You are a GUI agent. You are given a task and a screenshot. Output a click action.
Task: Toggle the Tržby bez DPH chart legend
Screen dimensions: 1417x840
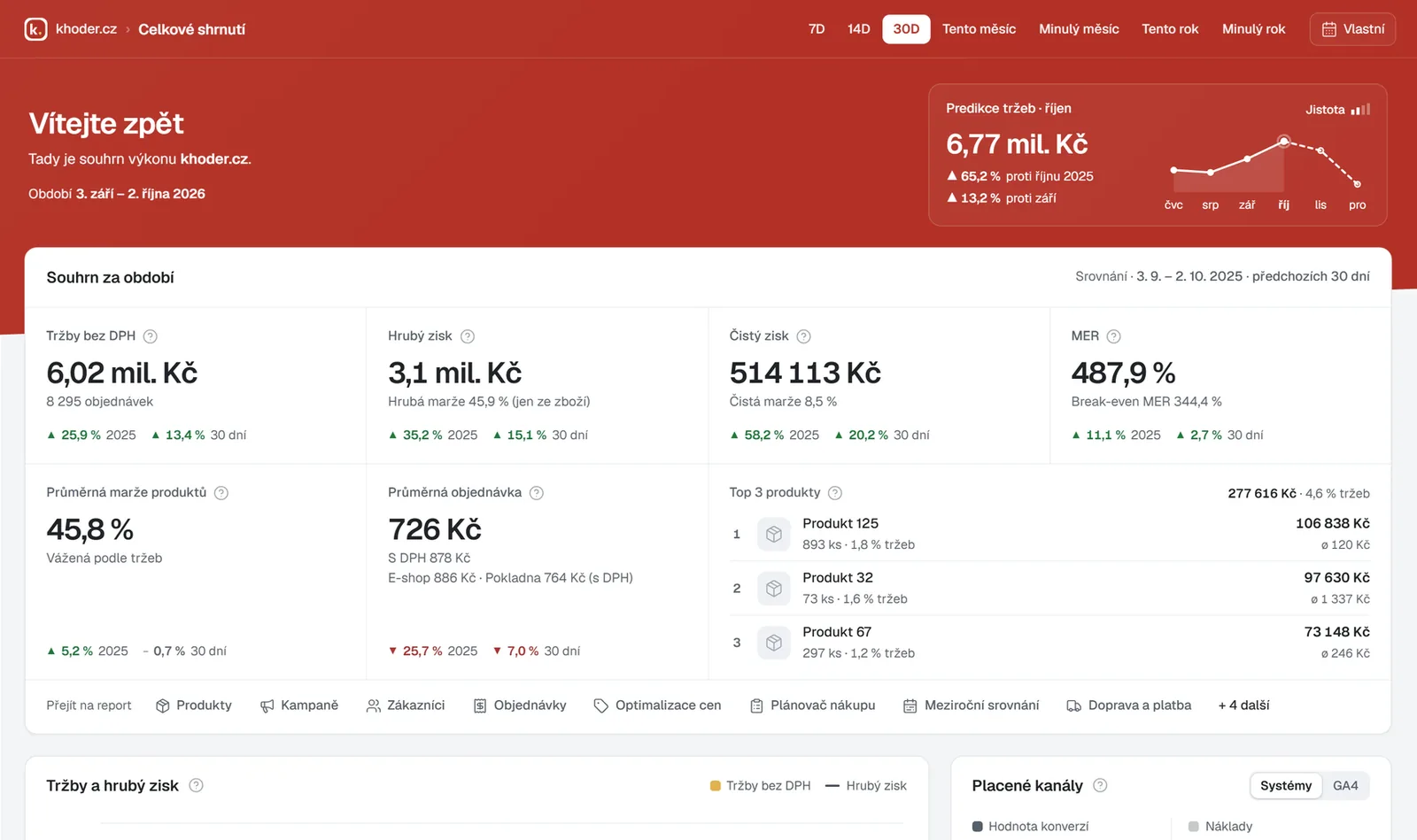tap(760, 786)
